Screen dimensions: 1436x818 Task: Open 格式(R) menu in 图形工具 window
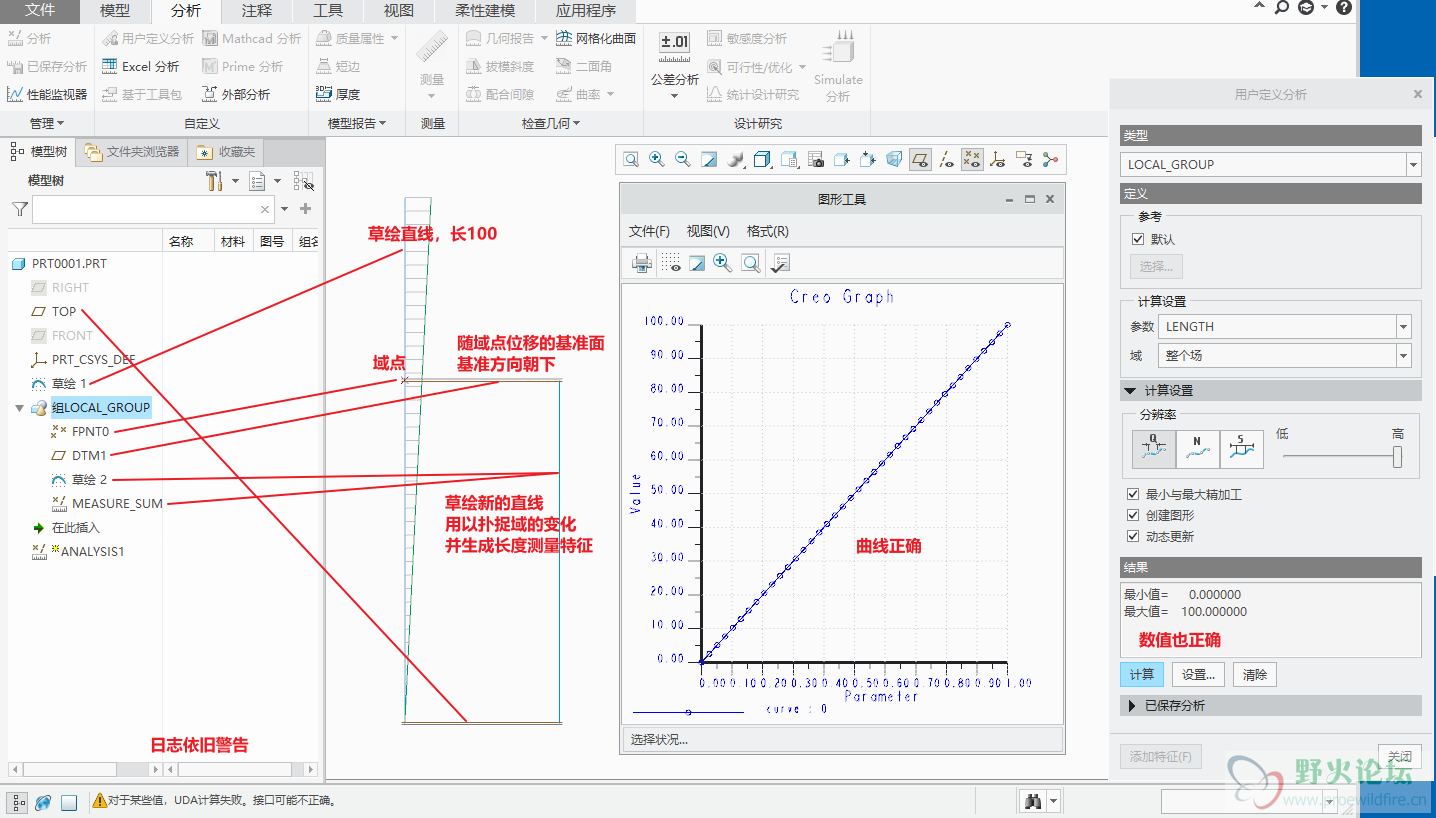(x=768, y=231)
